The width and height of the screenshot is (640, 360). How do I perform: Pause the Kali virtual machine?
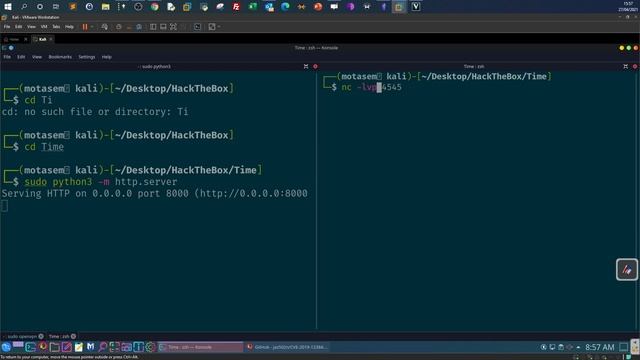85,27
